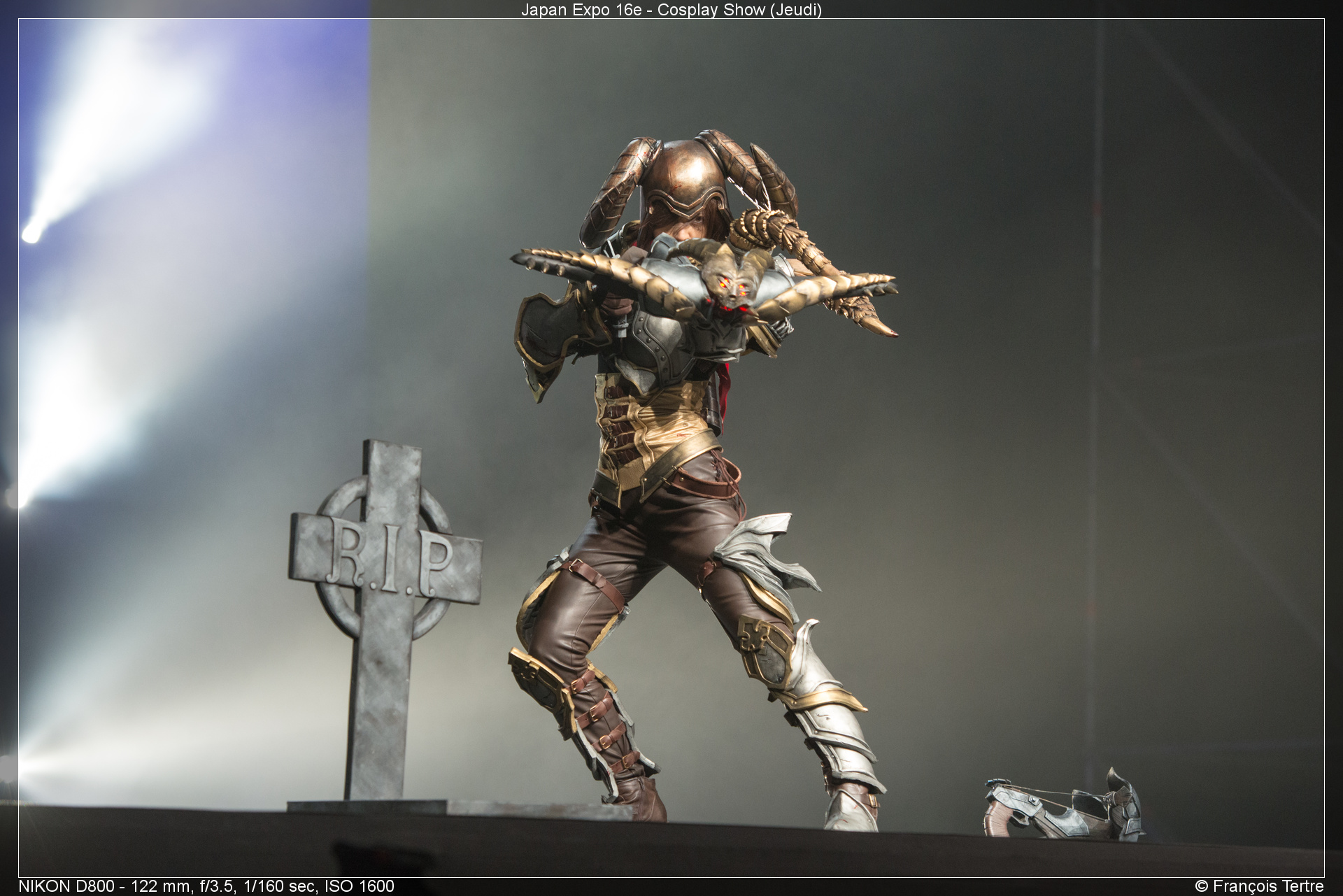Image resolution: width=1343 pixels, height=896 pixels.
Task: Click the title 'Japan Expo 16e - Cosplay Show (Jeudi)'
Action: (671, 9)
